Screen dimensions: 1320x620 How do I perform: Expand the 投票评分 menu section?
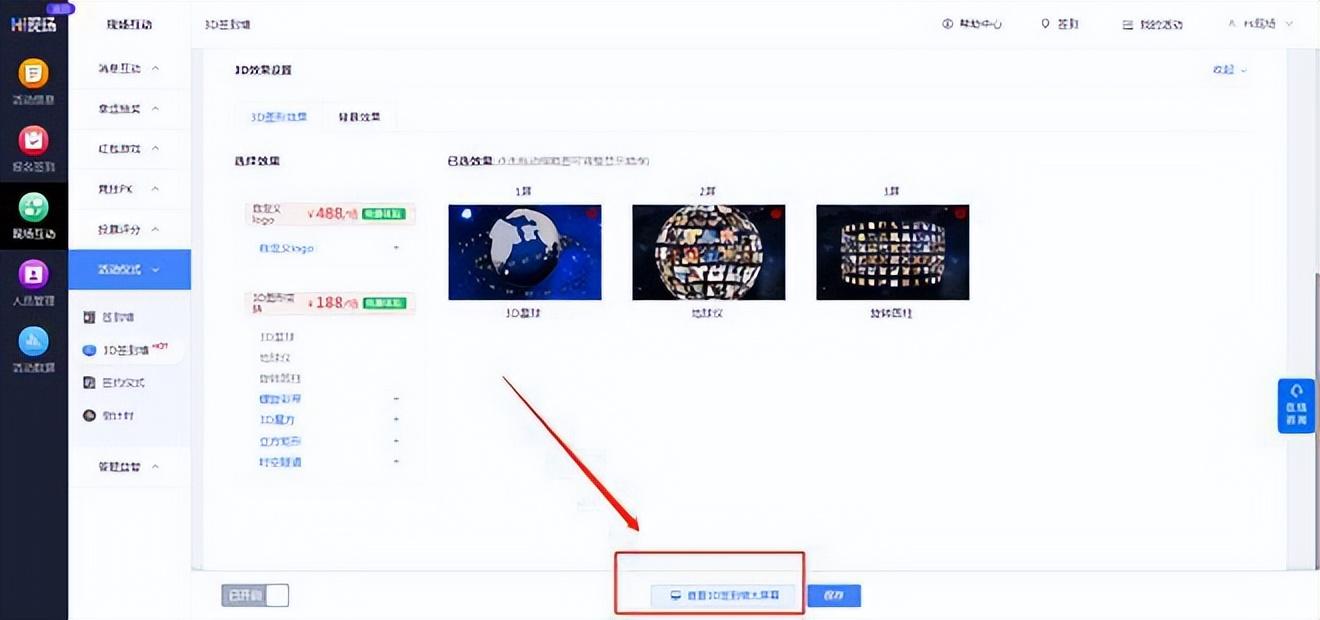pos(130,228)
